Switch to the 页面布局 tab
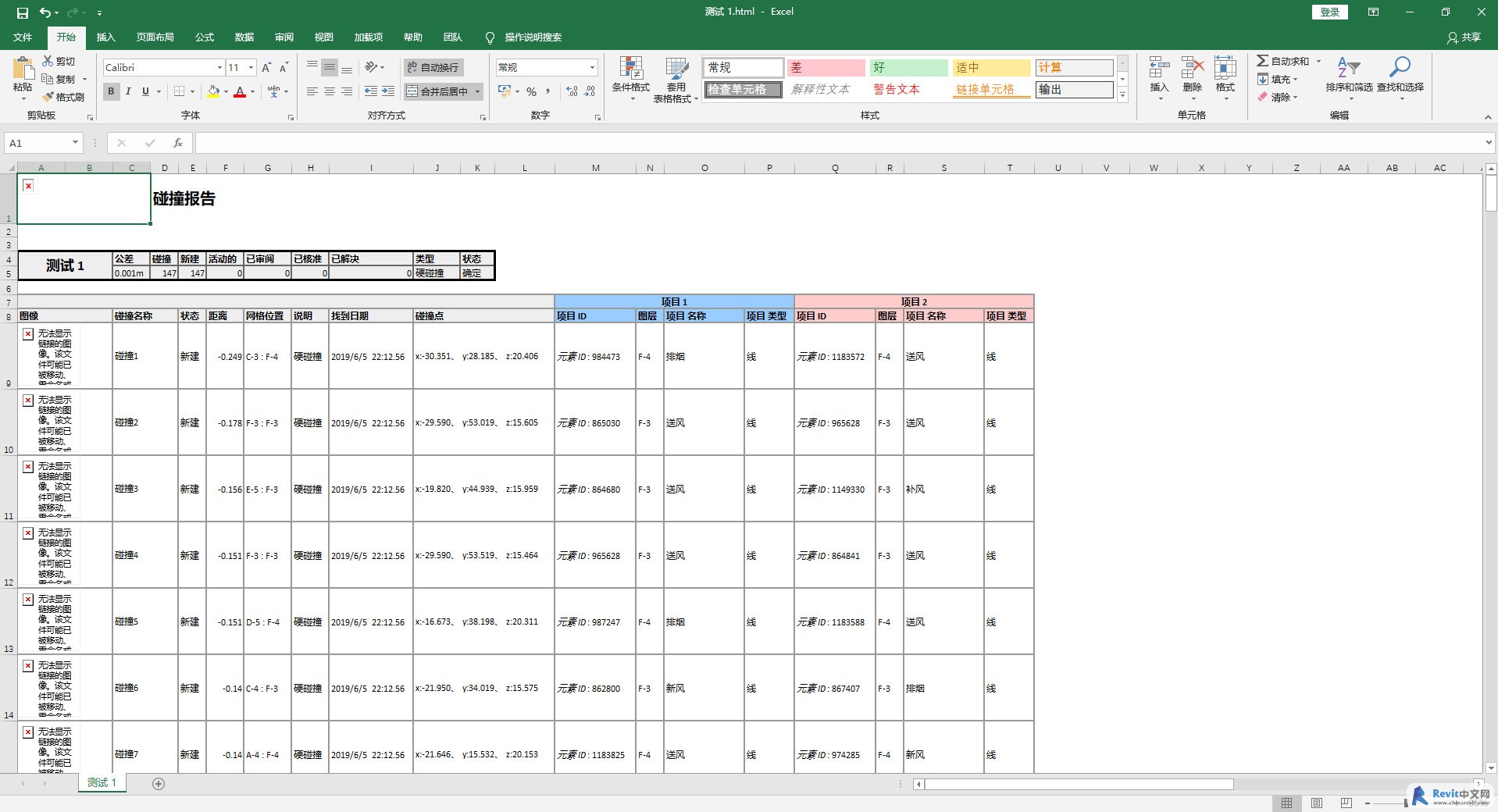Viewport: 1498px width, 812px height. 155,37
